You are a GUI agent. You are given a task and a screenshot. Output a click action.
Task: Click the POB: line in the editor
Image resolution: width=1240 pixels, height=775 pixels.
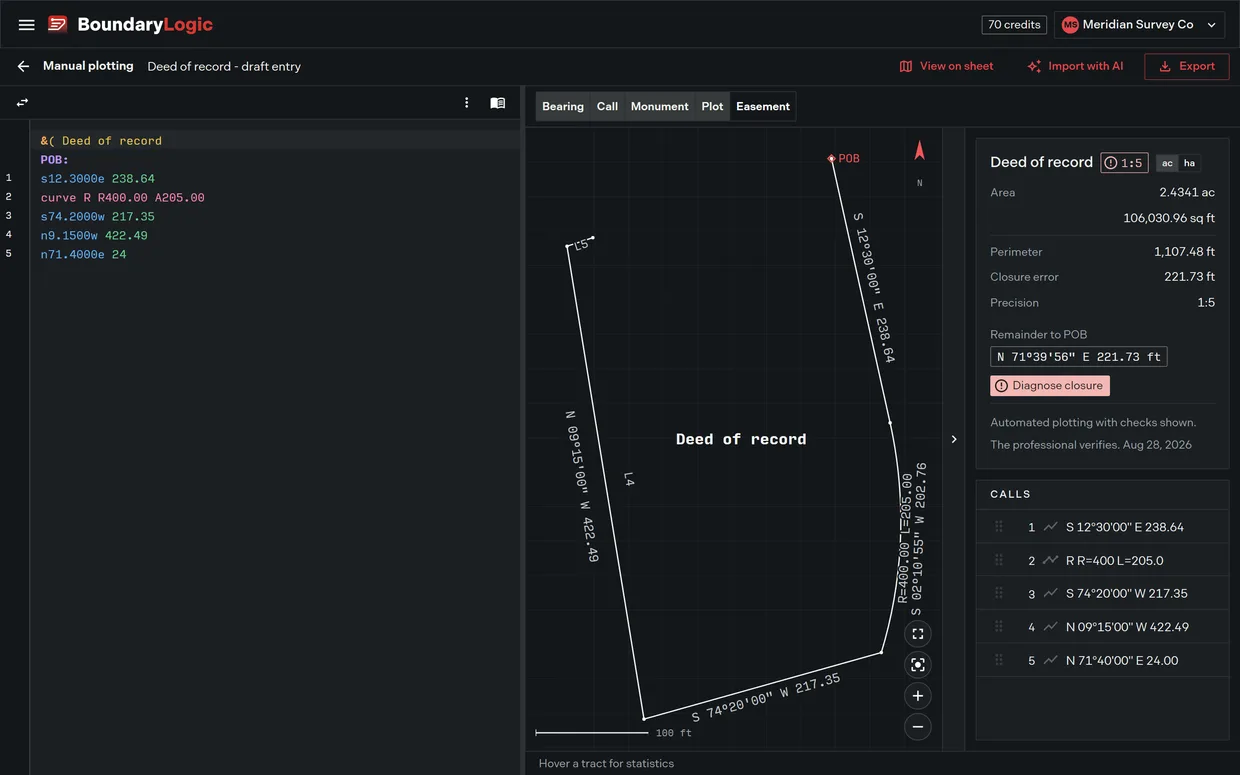tap(54, 160)
